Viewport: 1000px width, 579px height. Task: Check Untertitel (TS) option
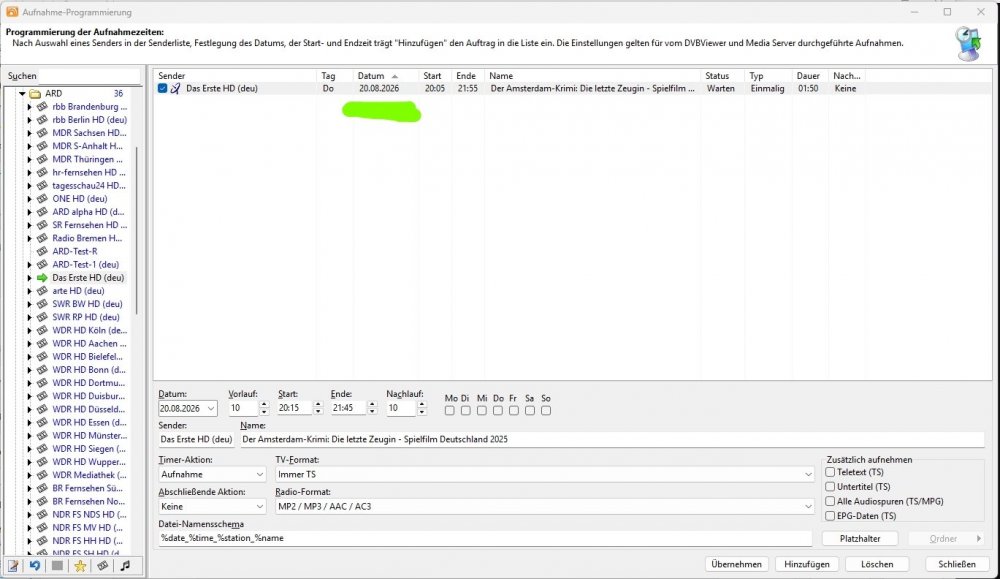830,487
